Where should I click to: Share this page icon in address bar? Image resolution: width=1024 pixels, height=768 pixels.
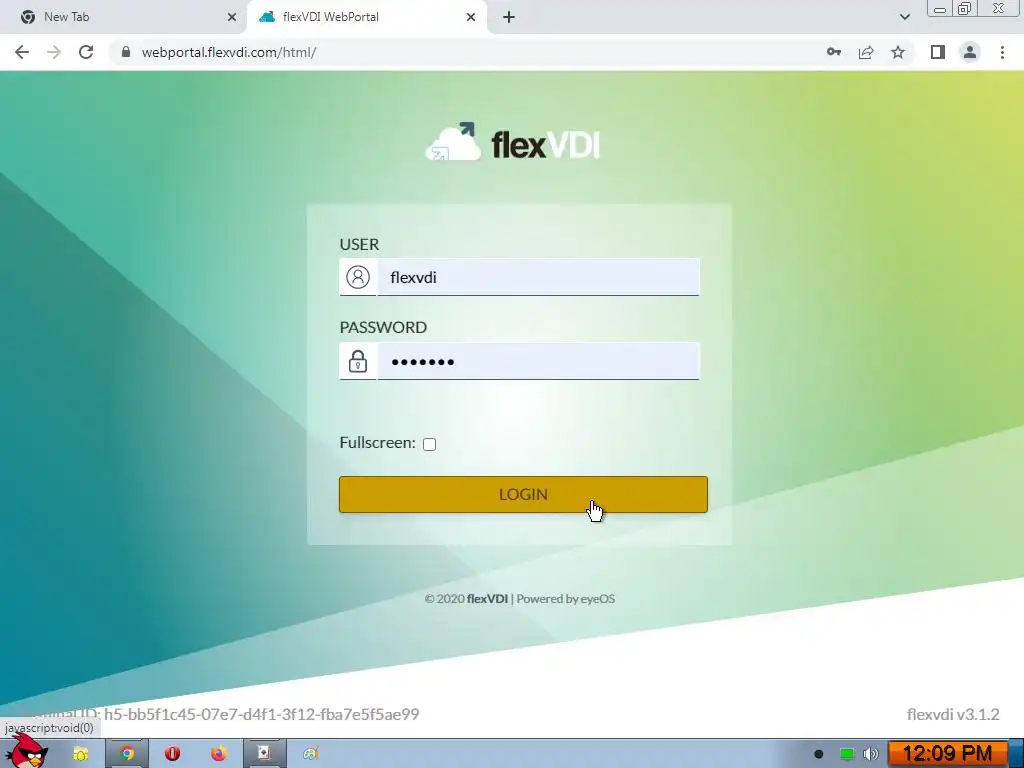pos(866,52)
